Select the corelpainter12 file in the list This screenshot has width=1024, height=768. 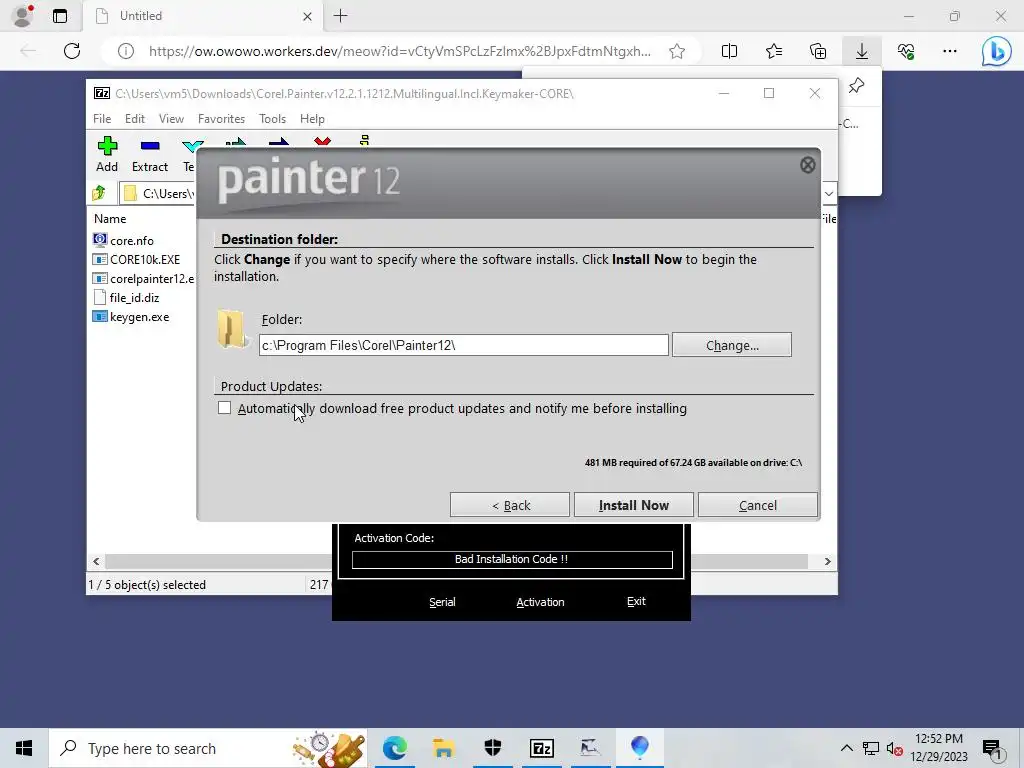coord(144,278)
